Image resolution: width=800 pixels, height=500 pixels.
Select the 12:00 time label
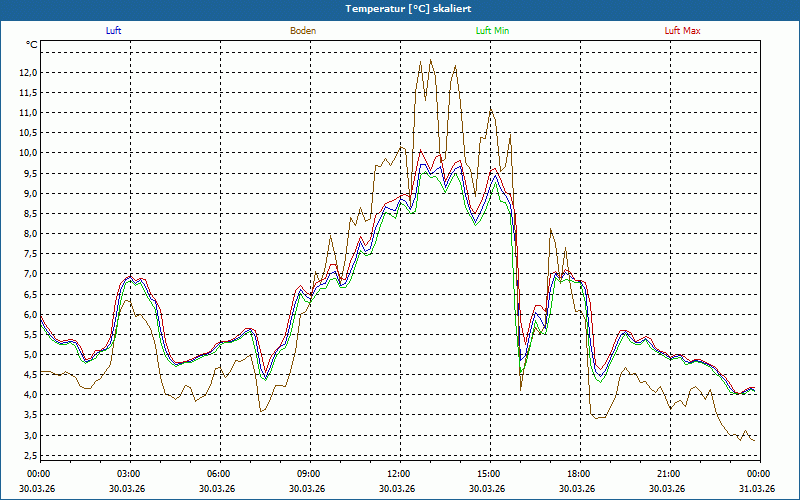point(398,473)
